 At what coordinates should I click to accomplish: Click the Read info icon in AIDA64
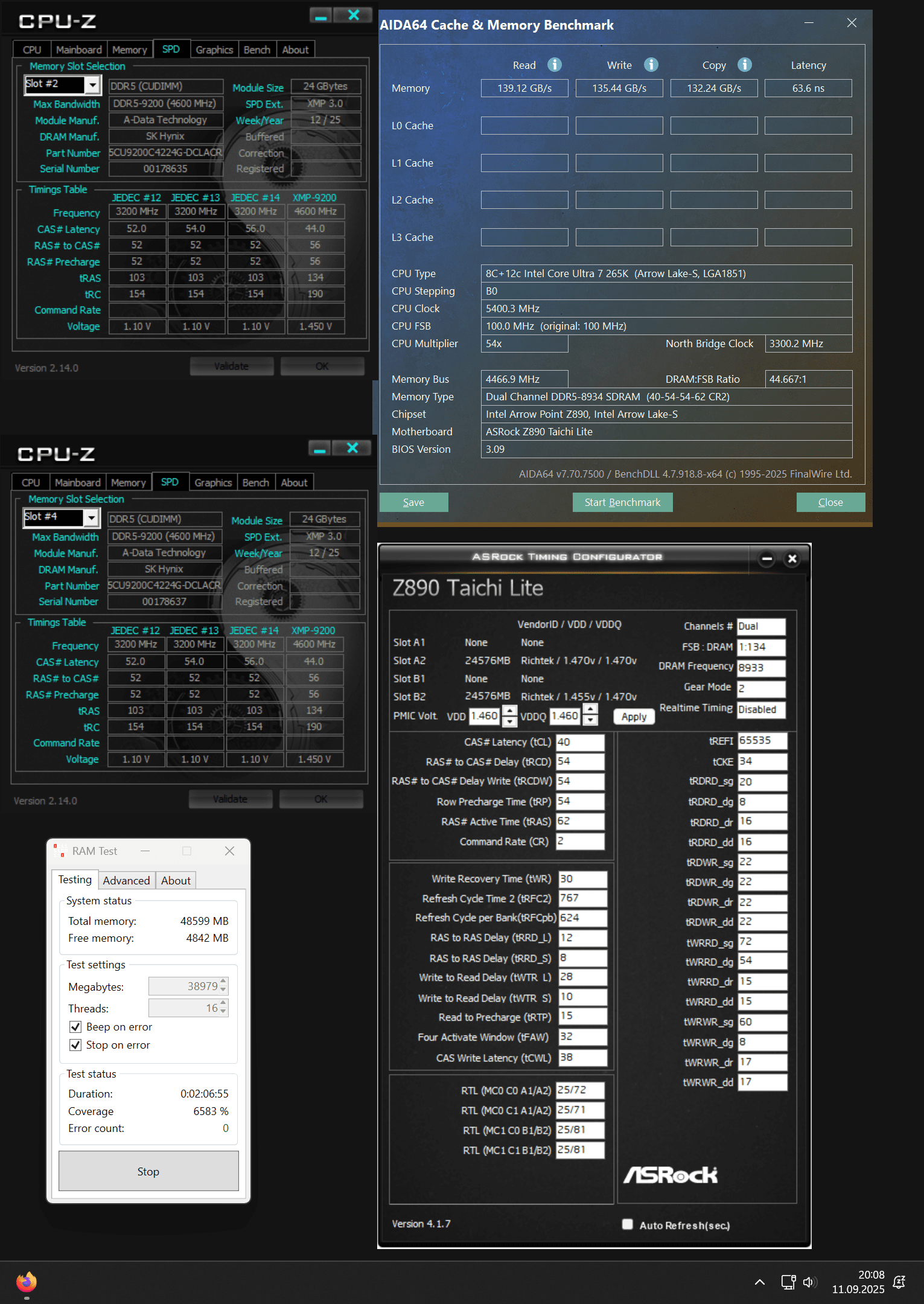click(554, 65)
